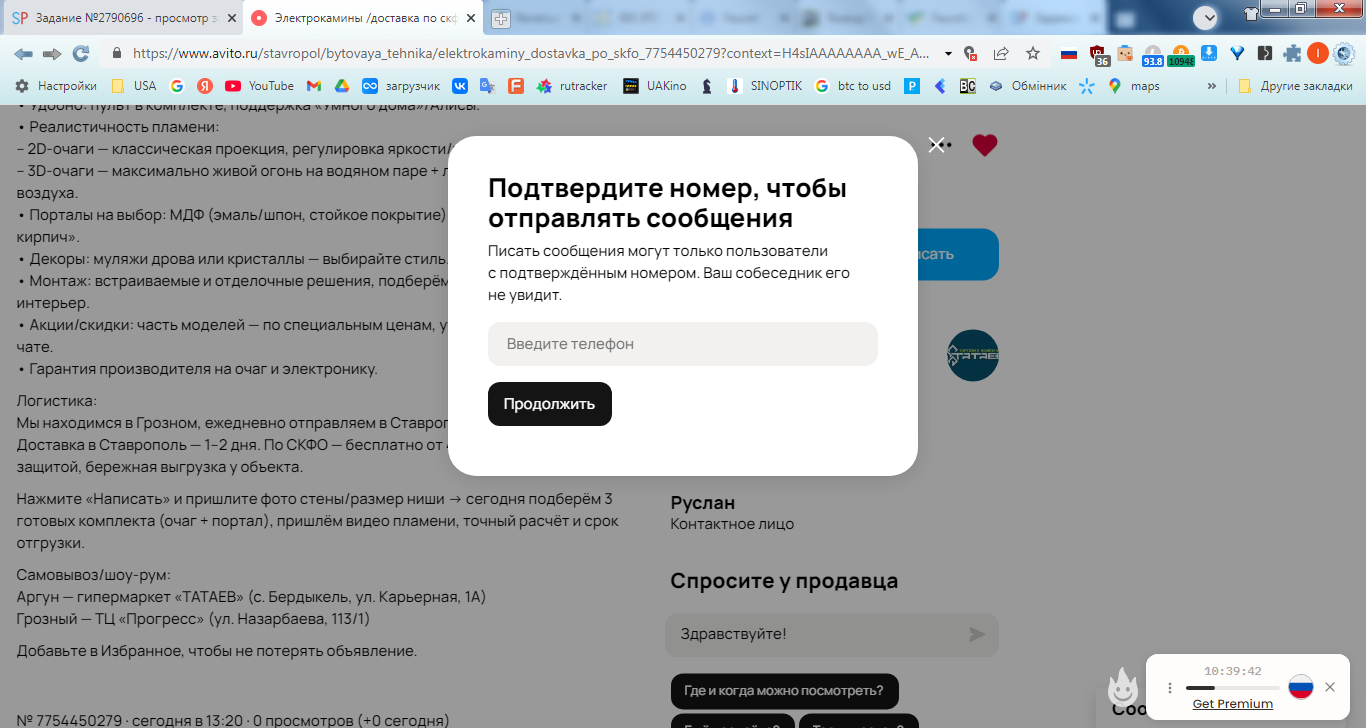
Task: Reload the current page
Action: point(81,53)
